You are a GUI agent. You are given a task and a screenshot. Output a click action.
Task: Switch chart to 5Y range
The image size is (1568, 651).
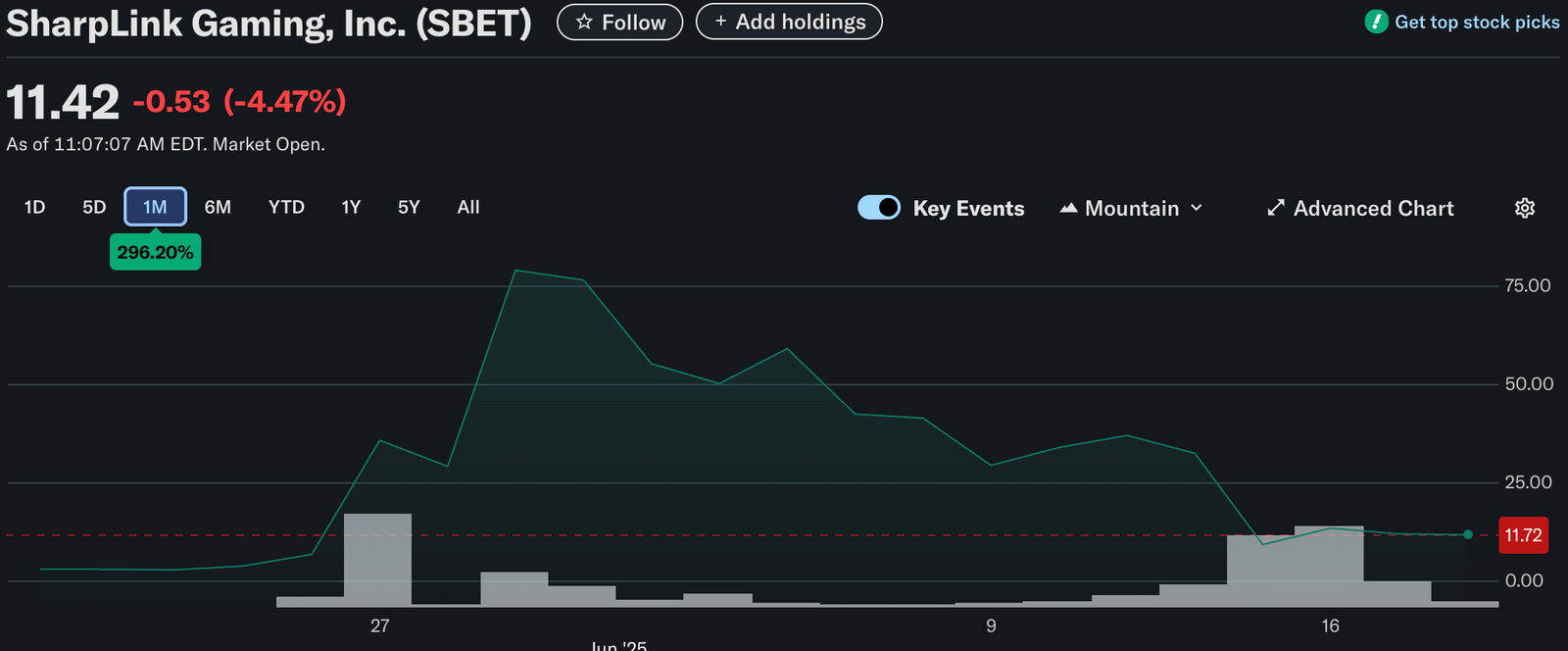coord(409,207)
